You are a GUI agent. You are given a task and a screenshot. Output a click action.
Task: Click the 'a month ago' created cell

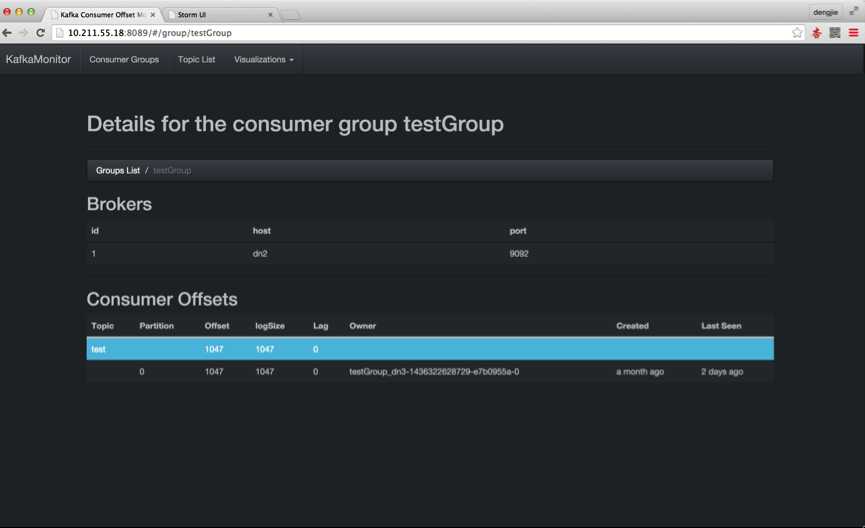pos(640,372)
